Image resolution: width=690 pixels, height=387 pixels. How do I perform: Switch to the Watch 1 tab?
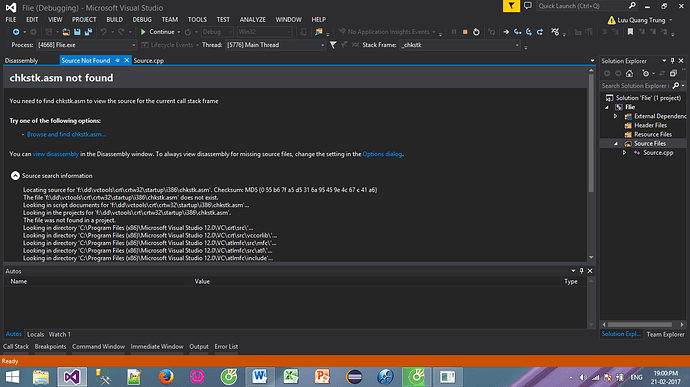coord(59,334)
